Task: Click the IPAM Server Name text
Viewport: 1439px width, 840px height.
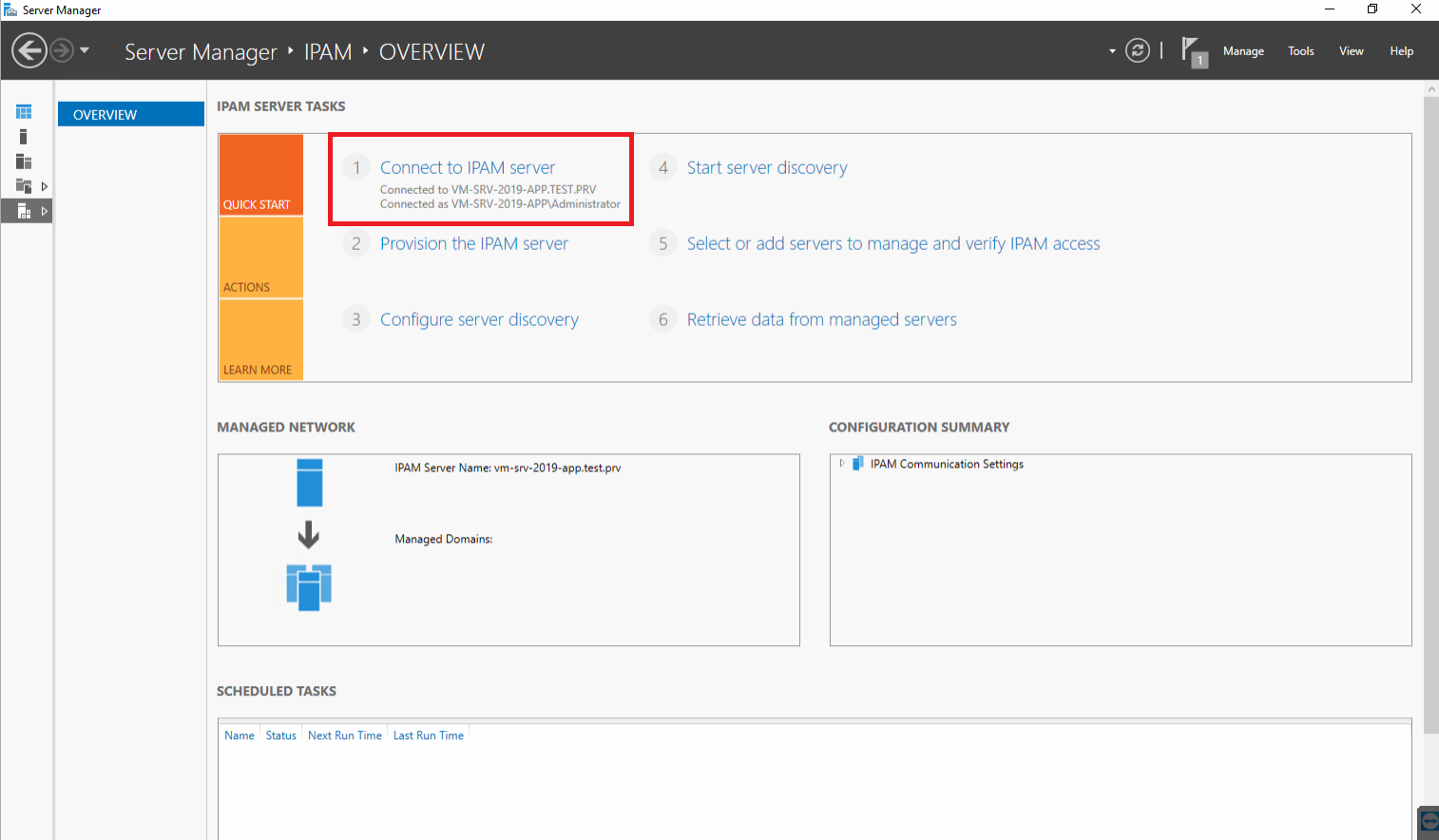Action: click(x=508, y=468)
